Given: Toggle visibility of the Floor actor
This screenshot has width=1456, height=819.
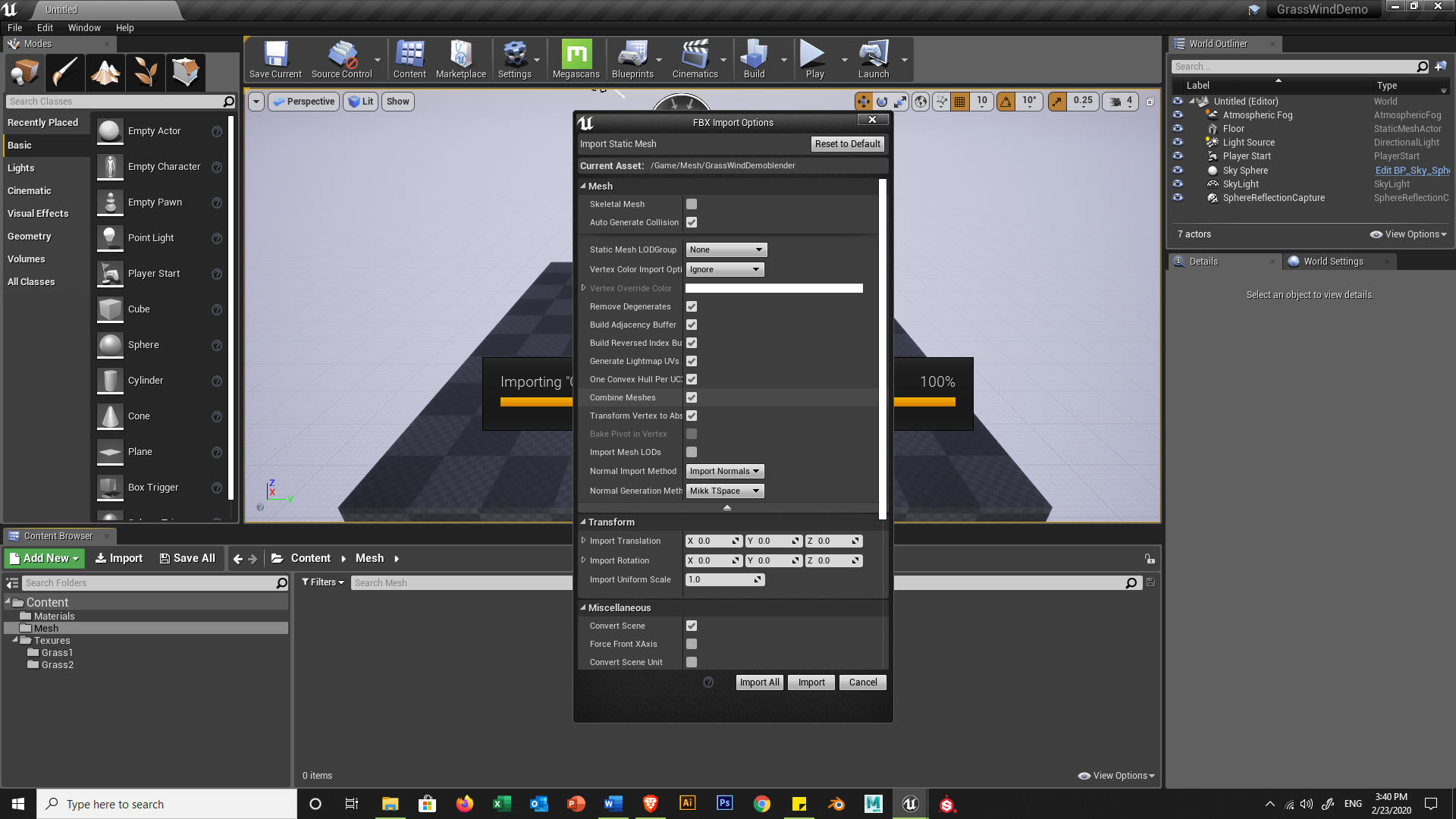Looking at the screenshot, I should click(1178, 129).
